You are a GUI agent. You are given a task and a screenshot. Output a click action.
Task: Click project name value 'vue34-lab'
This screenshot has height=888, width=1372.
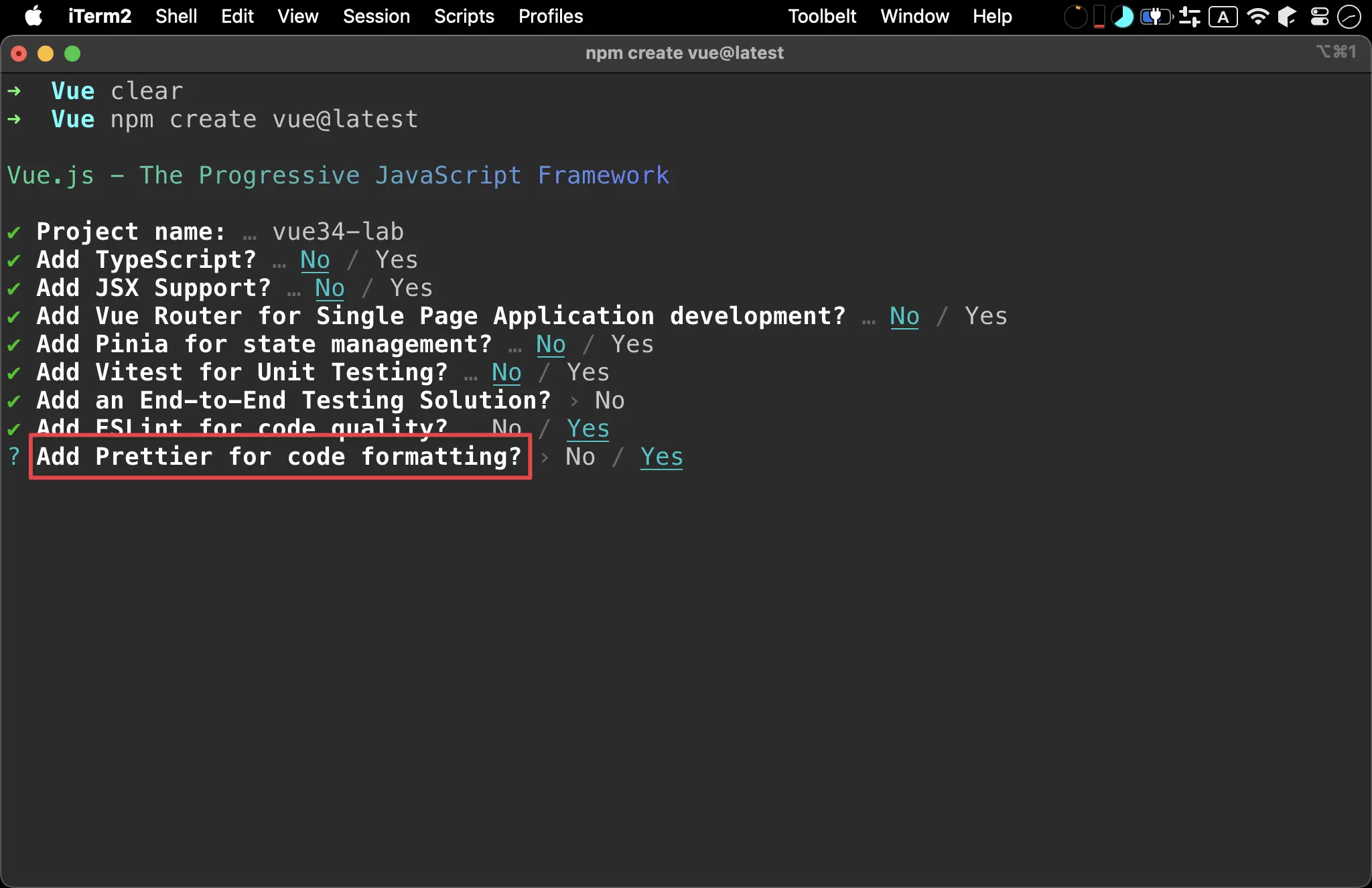point(338,232)
